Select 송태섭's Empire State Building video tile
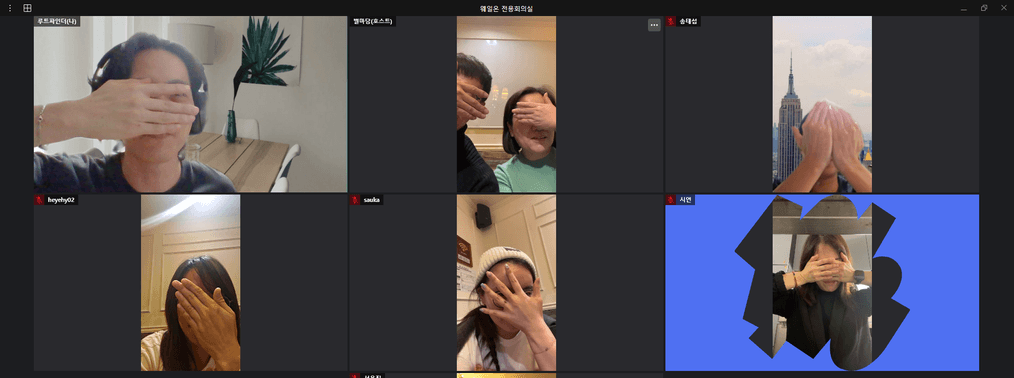The image size is (1014, 378). [821, 104]
